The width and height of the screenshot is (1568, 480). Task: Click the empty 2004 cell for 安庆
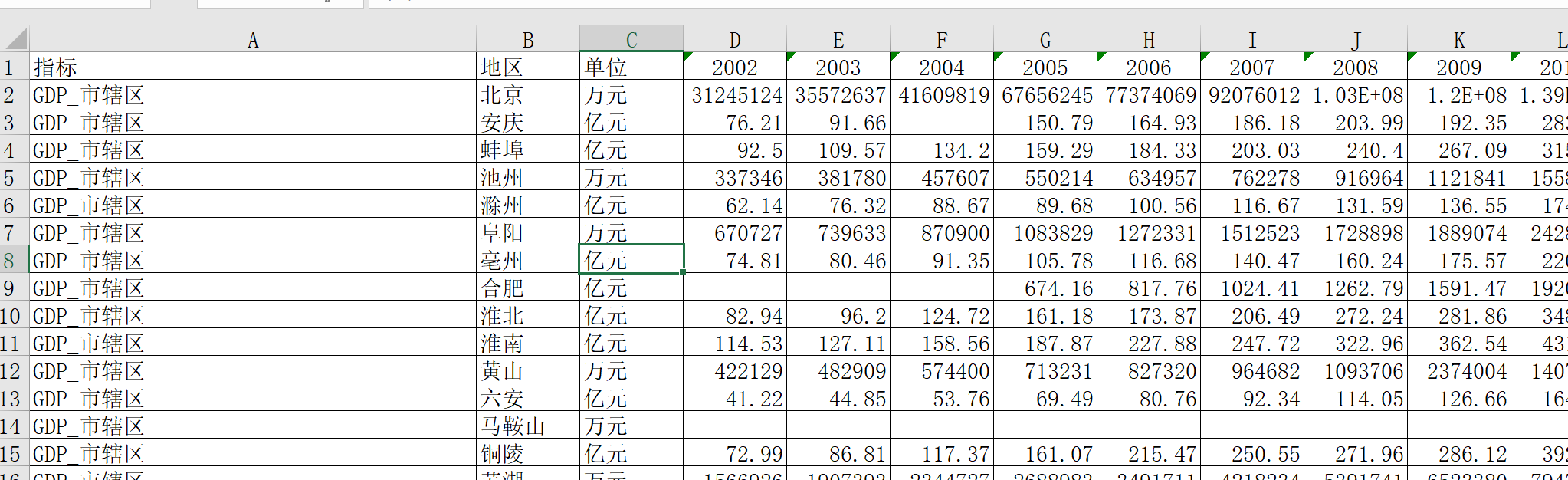(942, 122)
